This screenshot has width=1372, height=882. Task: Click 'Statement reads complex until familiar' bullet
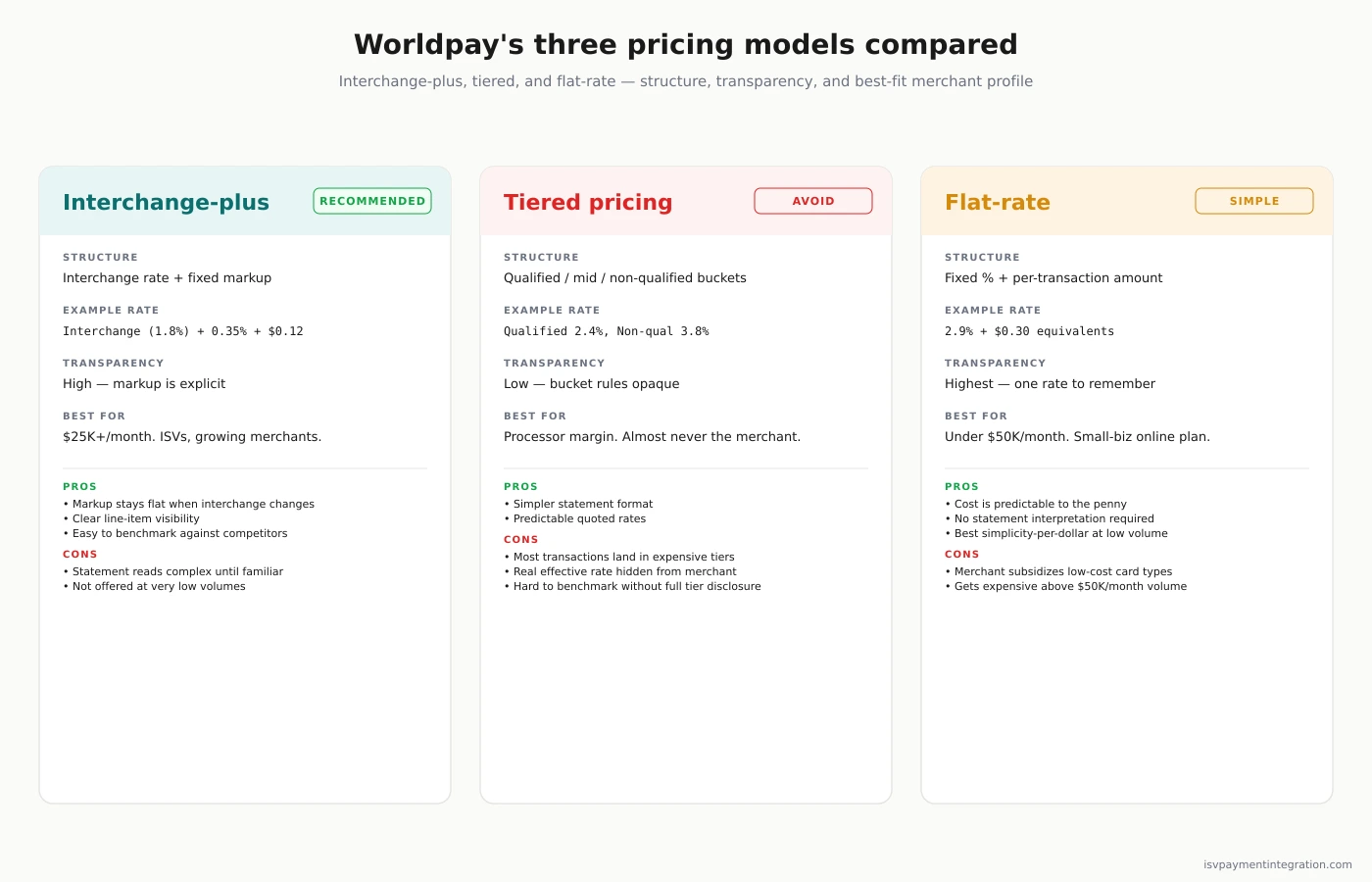pos(173,571)
